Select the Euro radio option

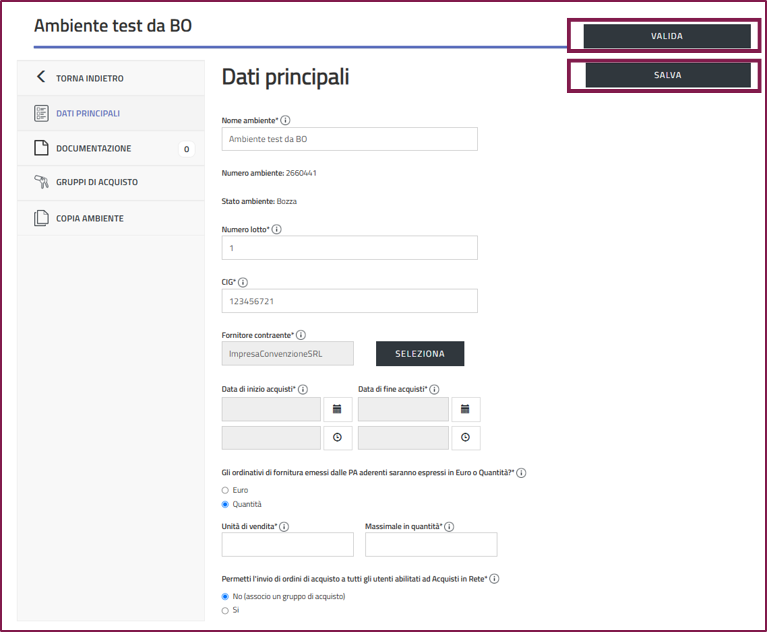(x=225, y=490)
